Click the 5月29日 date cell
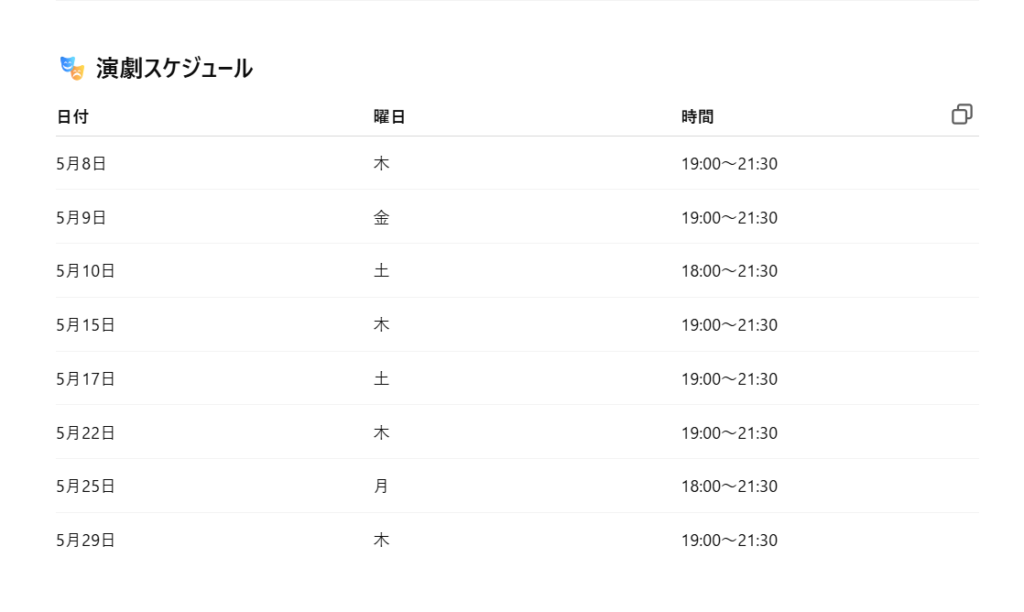Image resolution: width=1024 pixels, height=612 pixels. pyautogui.click(x=86, y=540)
